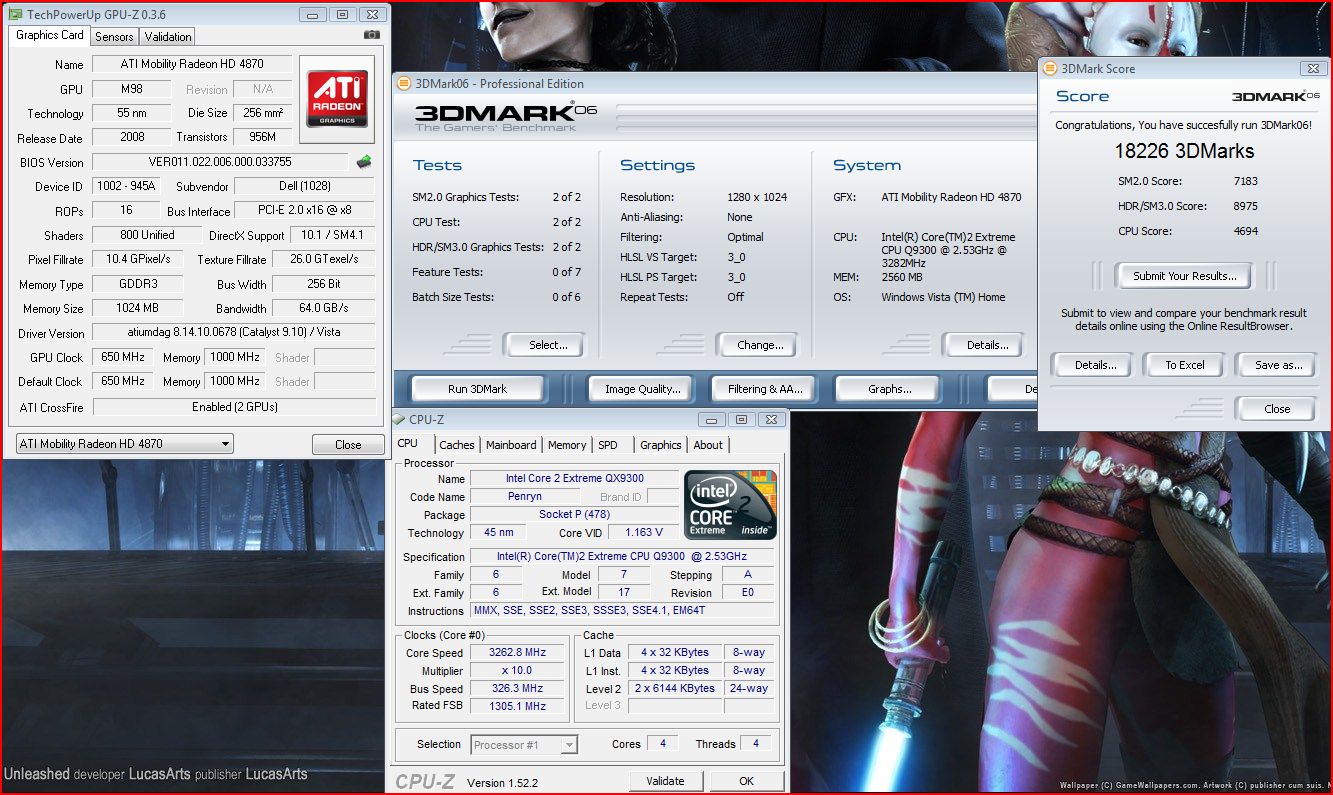This screenshot has width=1333, height=795.
Task: Click the CPU-Z Name field QX9300
Action: click(574, 479)
